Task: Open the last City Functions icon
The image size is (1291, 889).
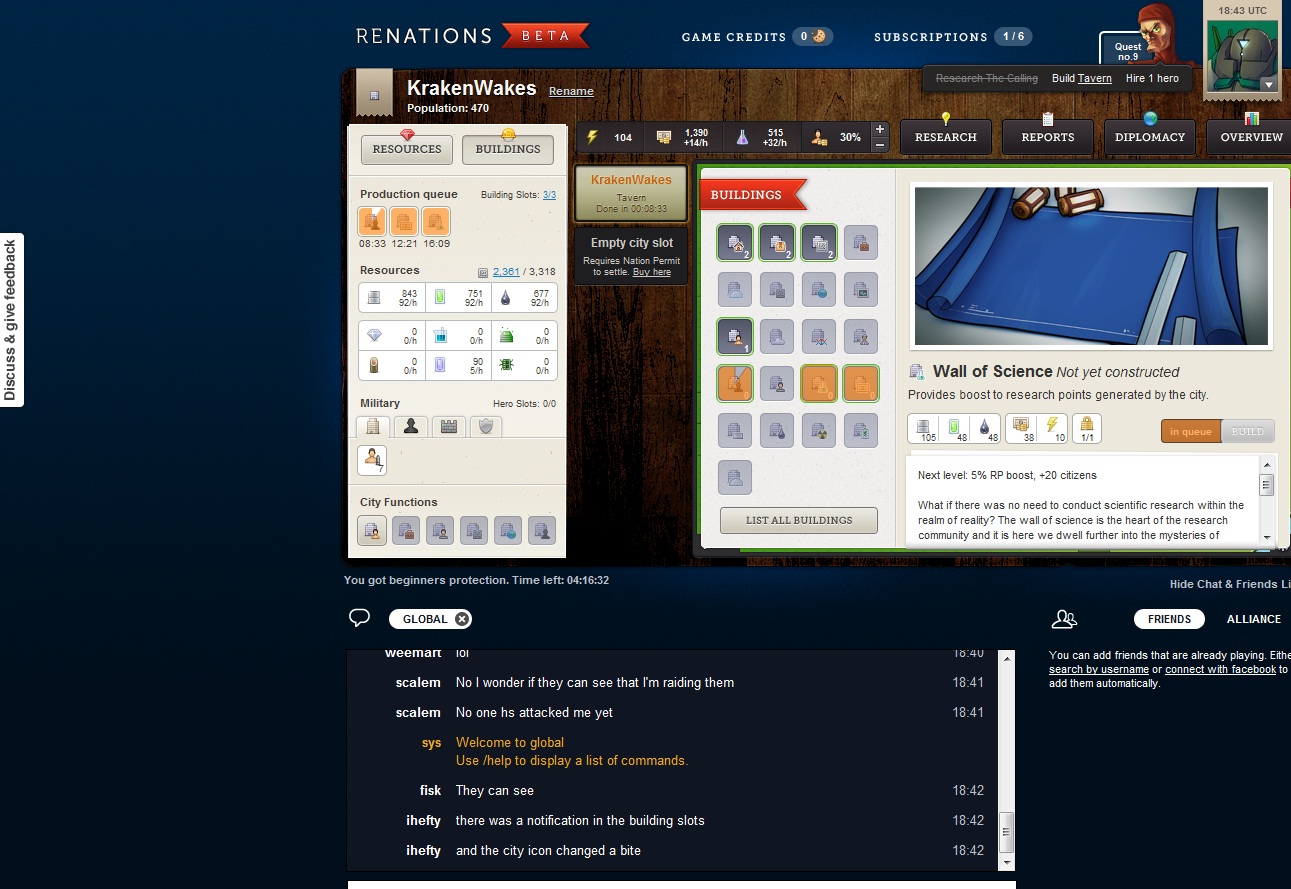Action: click(x=542, y=530)
